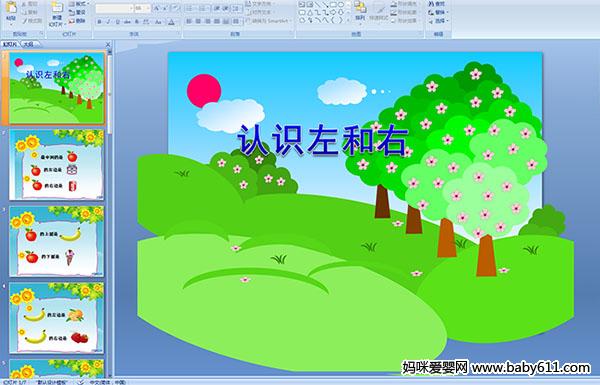Click the New Slide icon
This screenshot has height=385, width=600.
coord(57,14)
